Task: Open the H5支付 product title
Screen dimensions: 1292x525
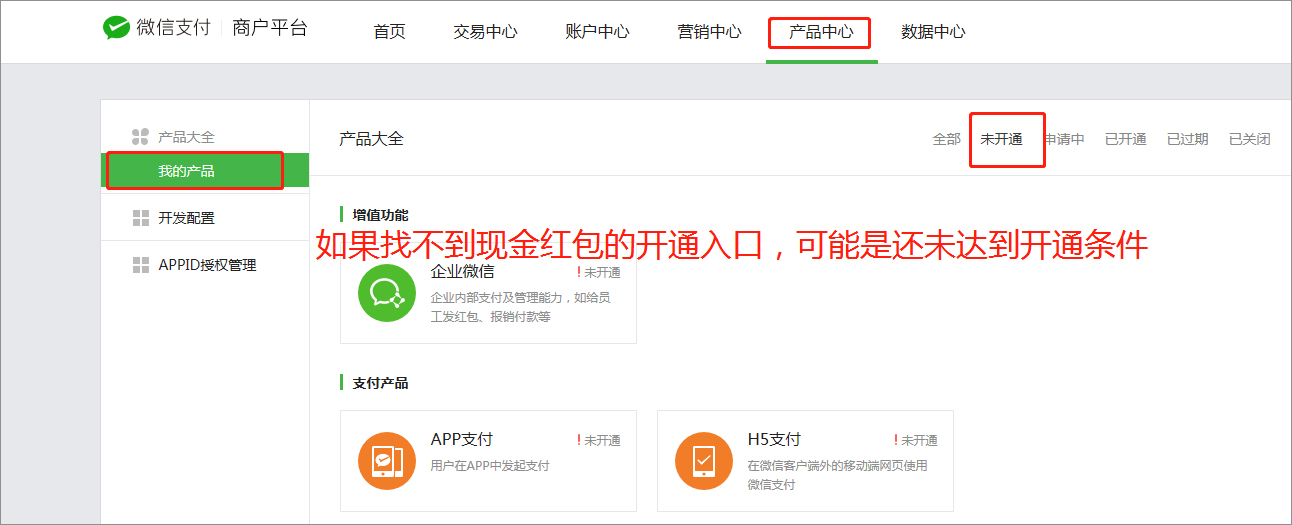Action: pos(774,439)
